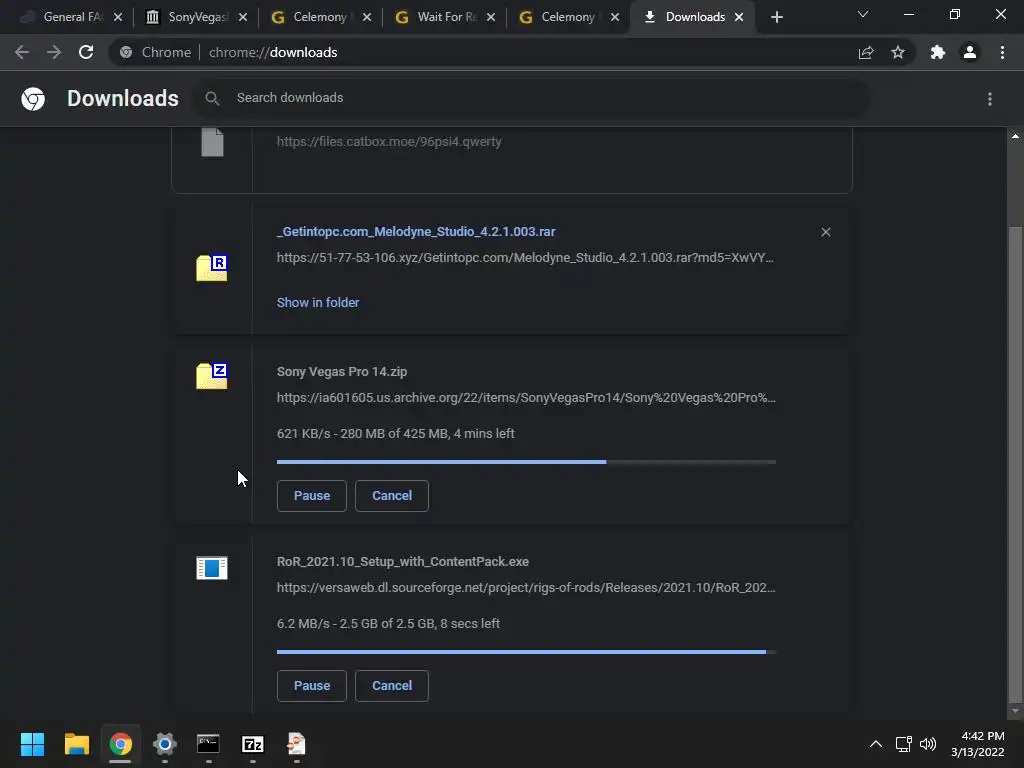Remove Melodyne Studio rar from list
Image resolution: width=1024 pixels, height=768 pixels.
825,232
